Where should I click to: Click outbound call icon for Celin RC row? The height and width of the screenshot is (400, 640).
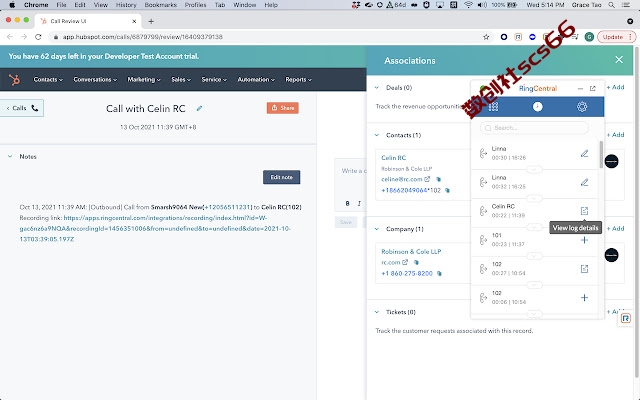click(483, 211)
